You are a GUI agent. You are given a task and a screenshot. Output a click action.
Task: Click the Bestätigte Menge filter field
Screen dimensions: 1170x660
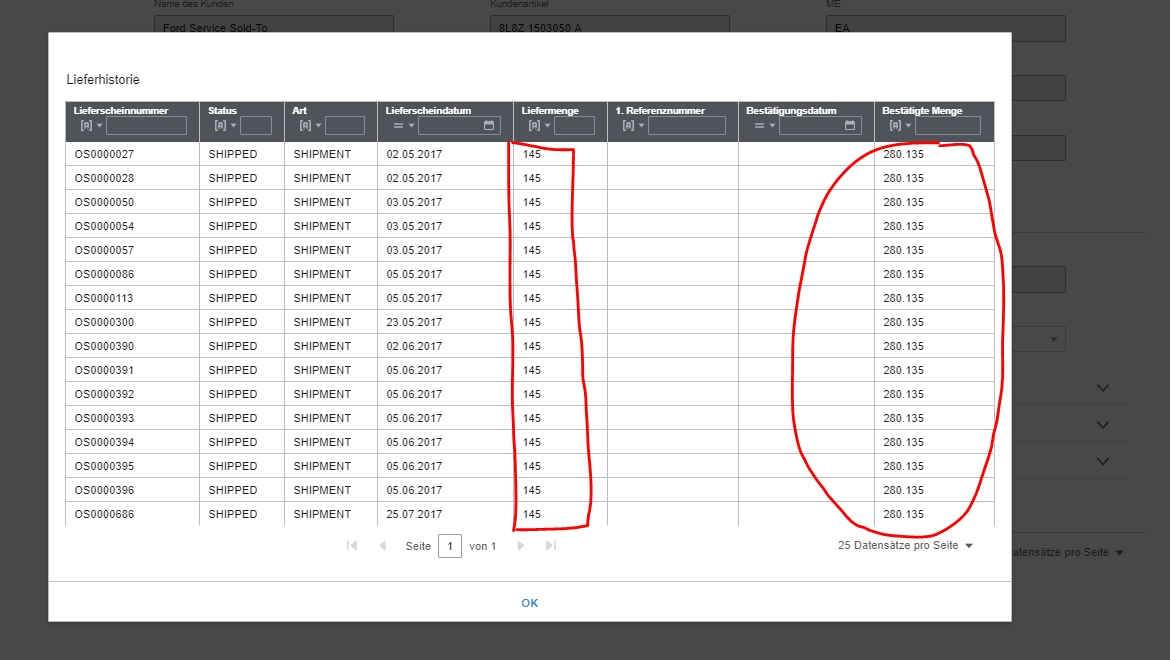(x=948, y=125)
